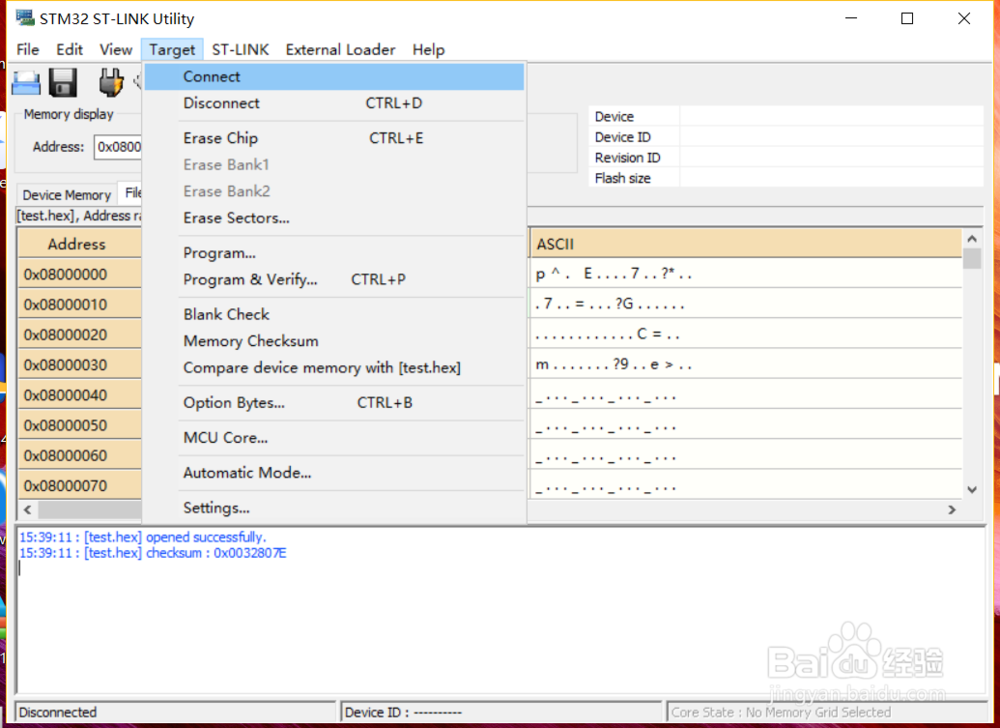
Task: Click the ASCII column header
Action: 745,244
